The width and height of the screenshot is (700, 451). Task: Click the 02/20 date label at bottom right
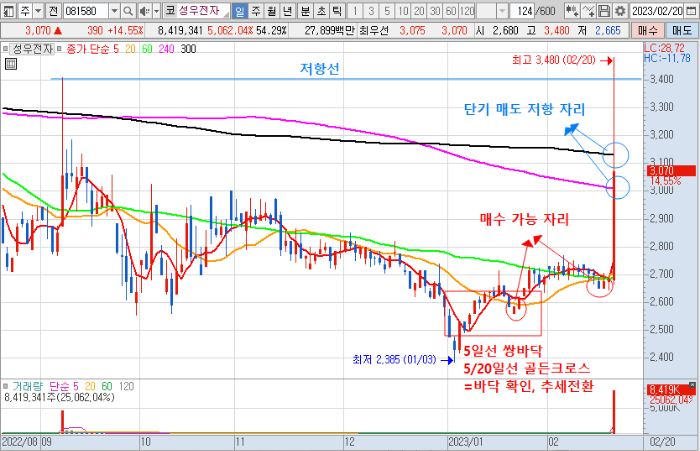click(662, 442)
